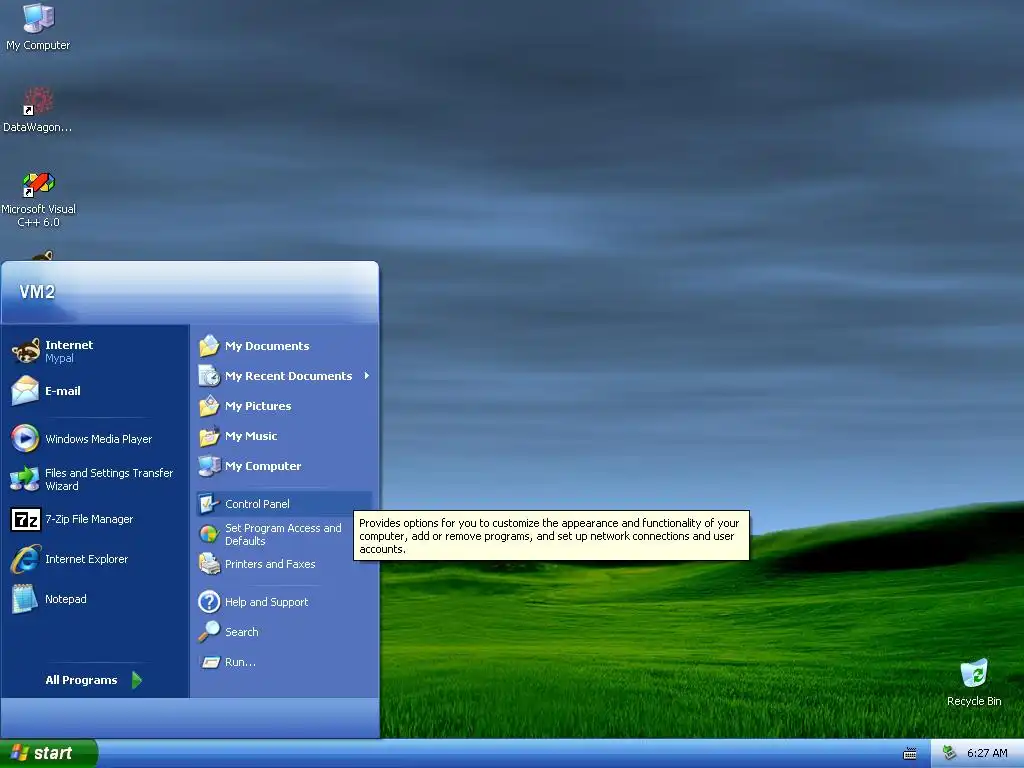This screenshot has width=1024, height=768.
Task: Select 'Mypal' subtitle text
Action: point(59,359)
